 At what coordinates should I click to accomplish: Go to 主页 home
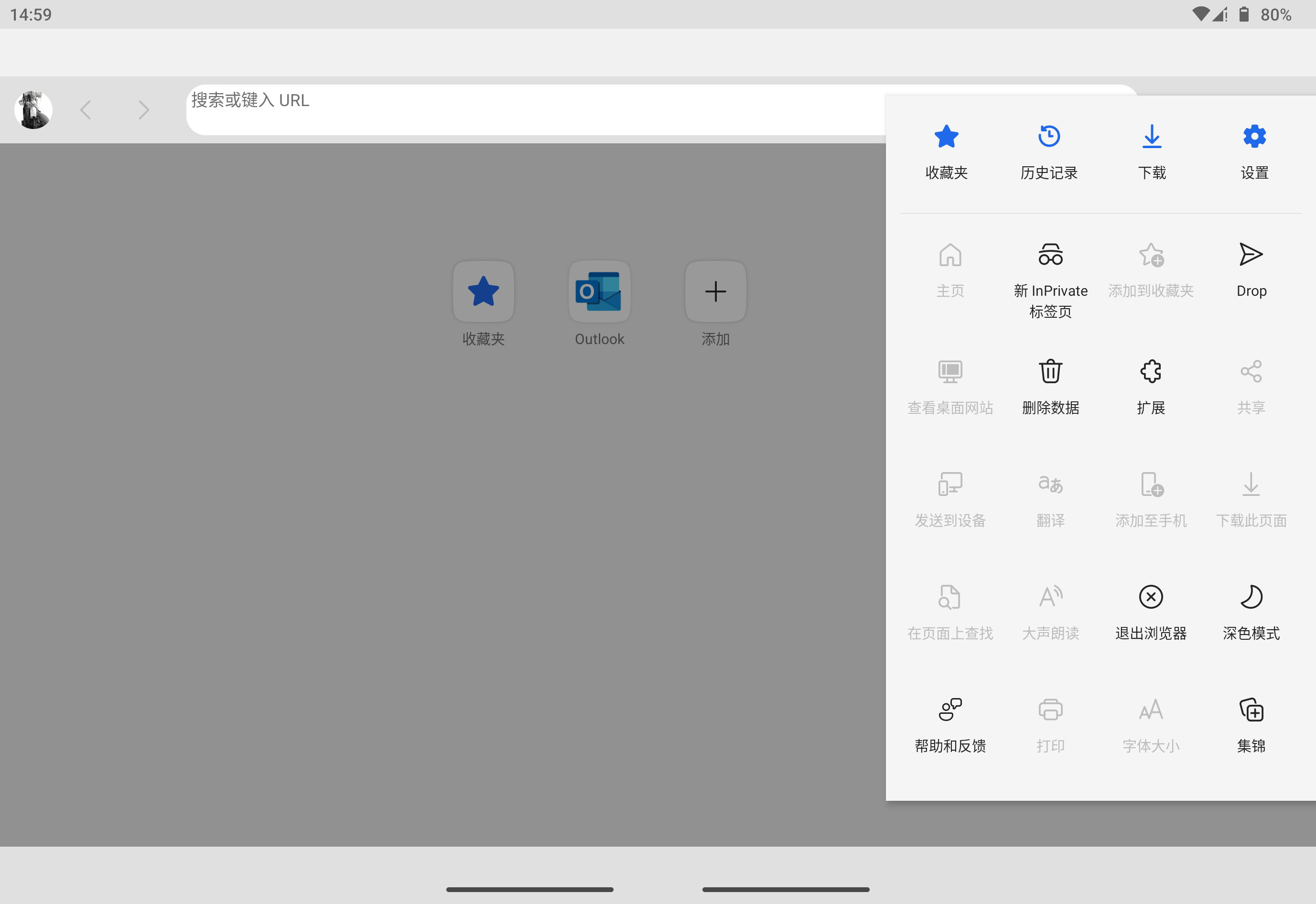(x=950, y=270)
